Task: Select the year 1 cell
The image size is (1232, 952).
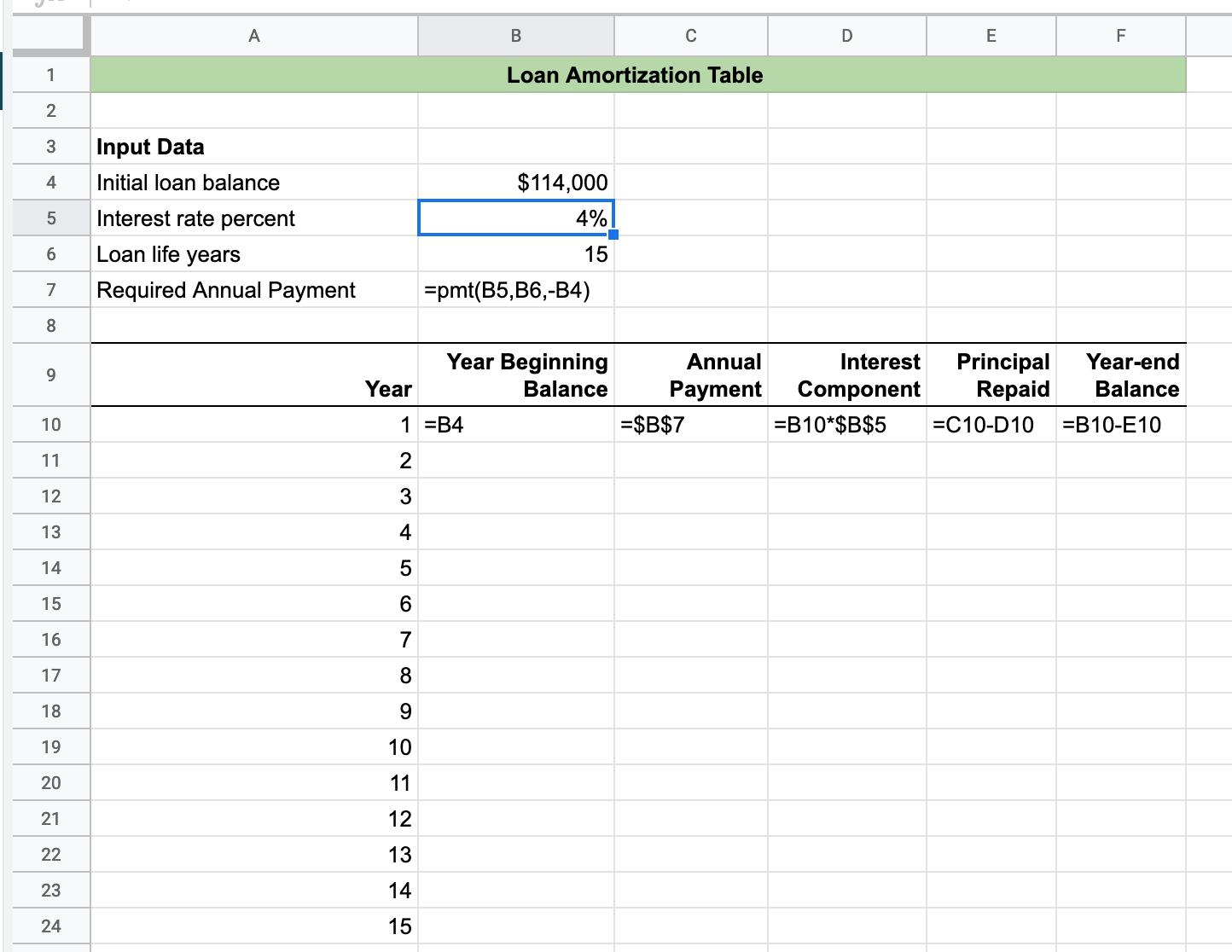Action: pyautogui.click(x=254, y=425)
